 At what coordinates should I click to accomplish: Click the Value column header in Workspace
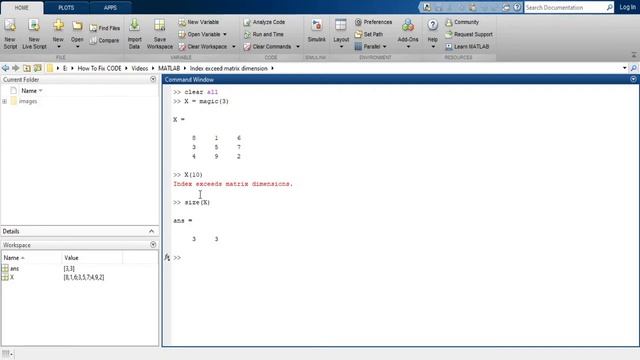(x=71, y=258)
